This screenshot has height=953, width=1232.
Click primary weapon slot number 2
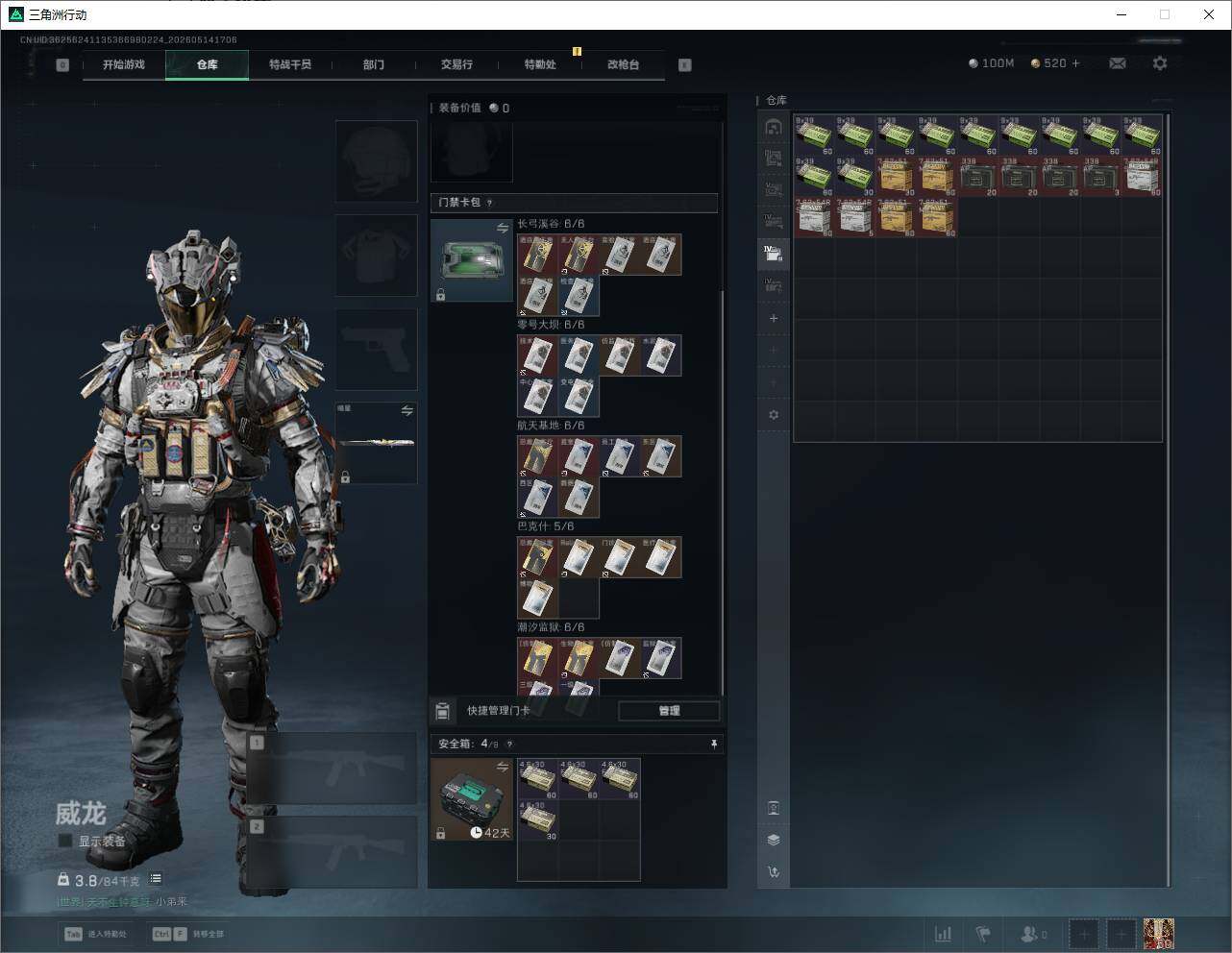click(x=333, y=852)
